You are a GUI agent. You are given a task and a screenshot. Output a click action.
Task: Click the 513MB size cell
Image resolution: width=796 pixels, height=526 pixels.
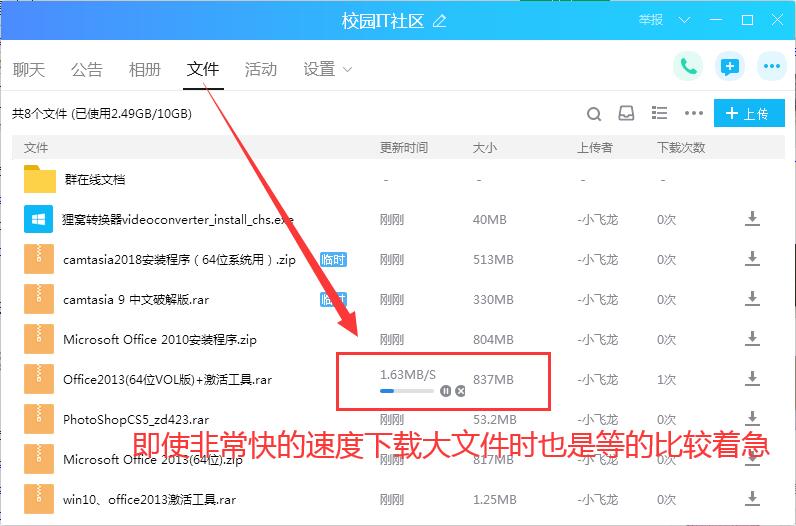click(493, 260)
